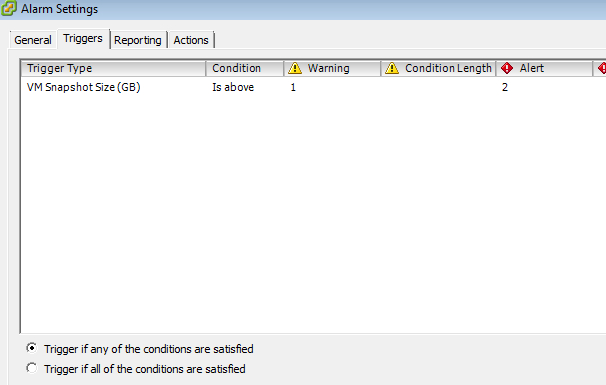Click the 'Is above' condition cell

point(233,87)
